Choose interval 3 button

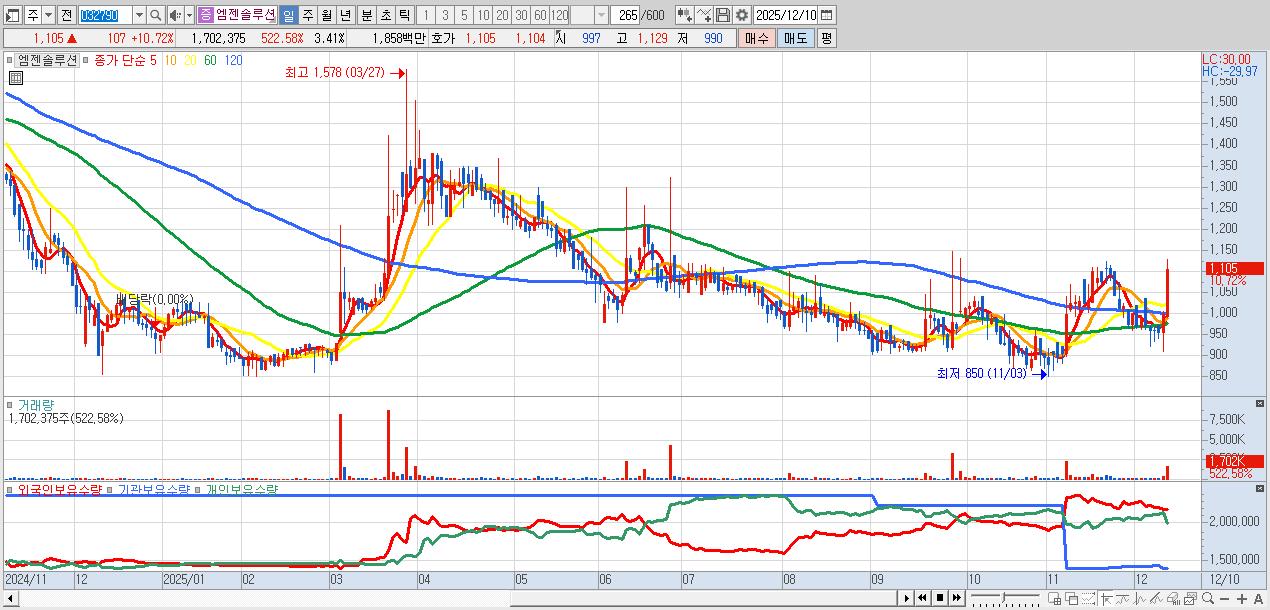(445, 15)
